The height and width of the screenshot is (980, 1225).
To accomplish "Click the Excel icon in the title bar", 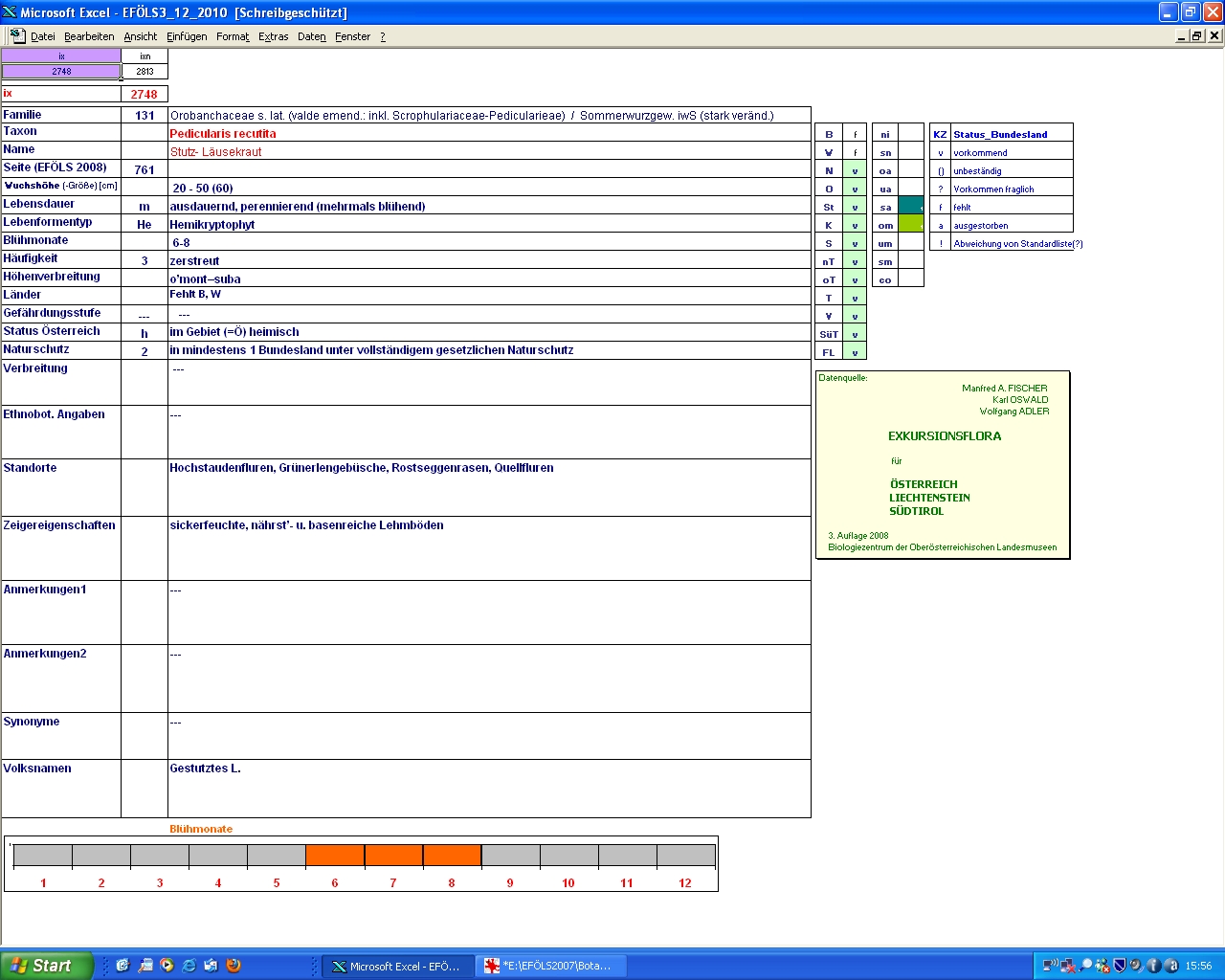I will [x=10, y=11].
